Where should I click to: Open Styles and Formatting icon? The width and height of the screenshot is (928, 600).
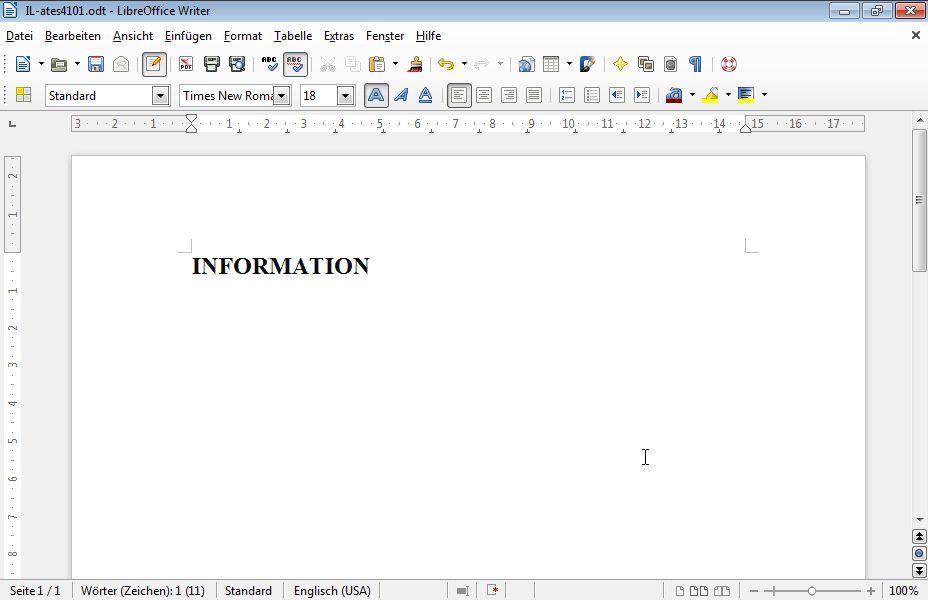point(24,95)
